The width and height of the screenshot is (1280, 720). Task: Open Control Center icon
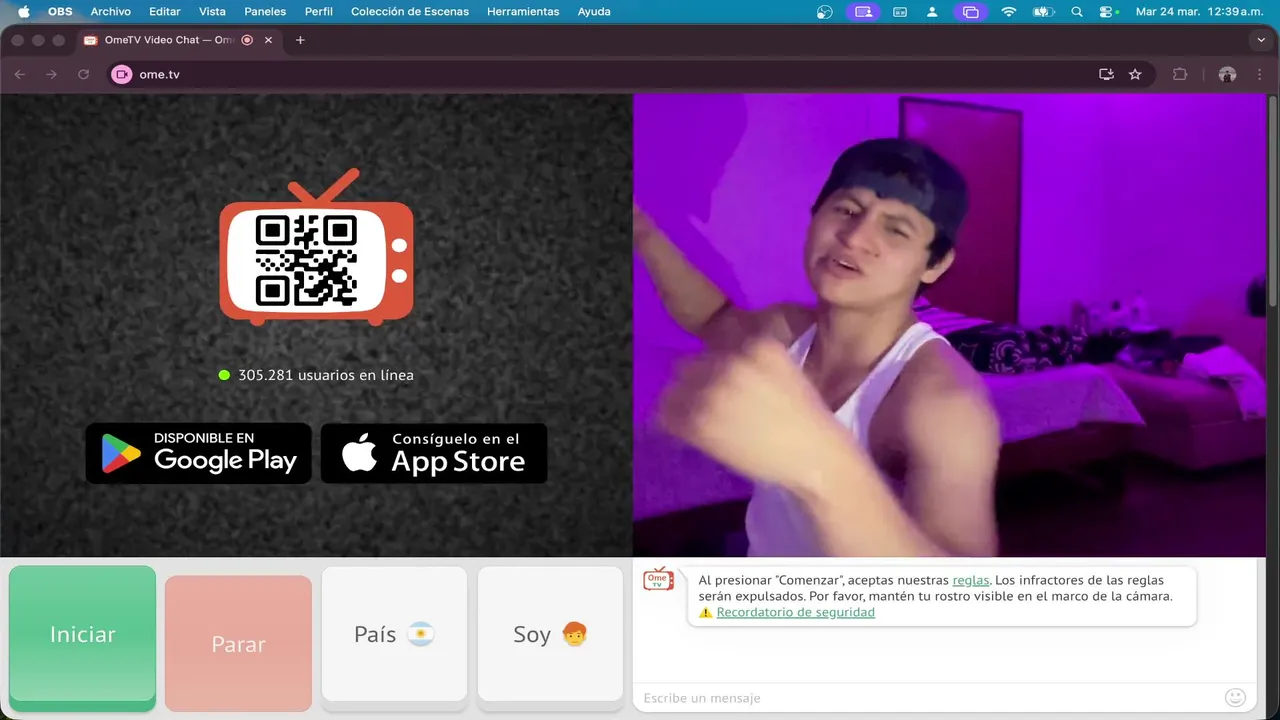(x=1108, y=12)
